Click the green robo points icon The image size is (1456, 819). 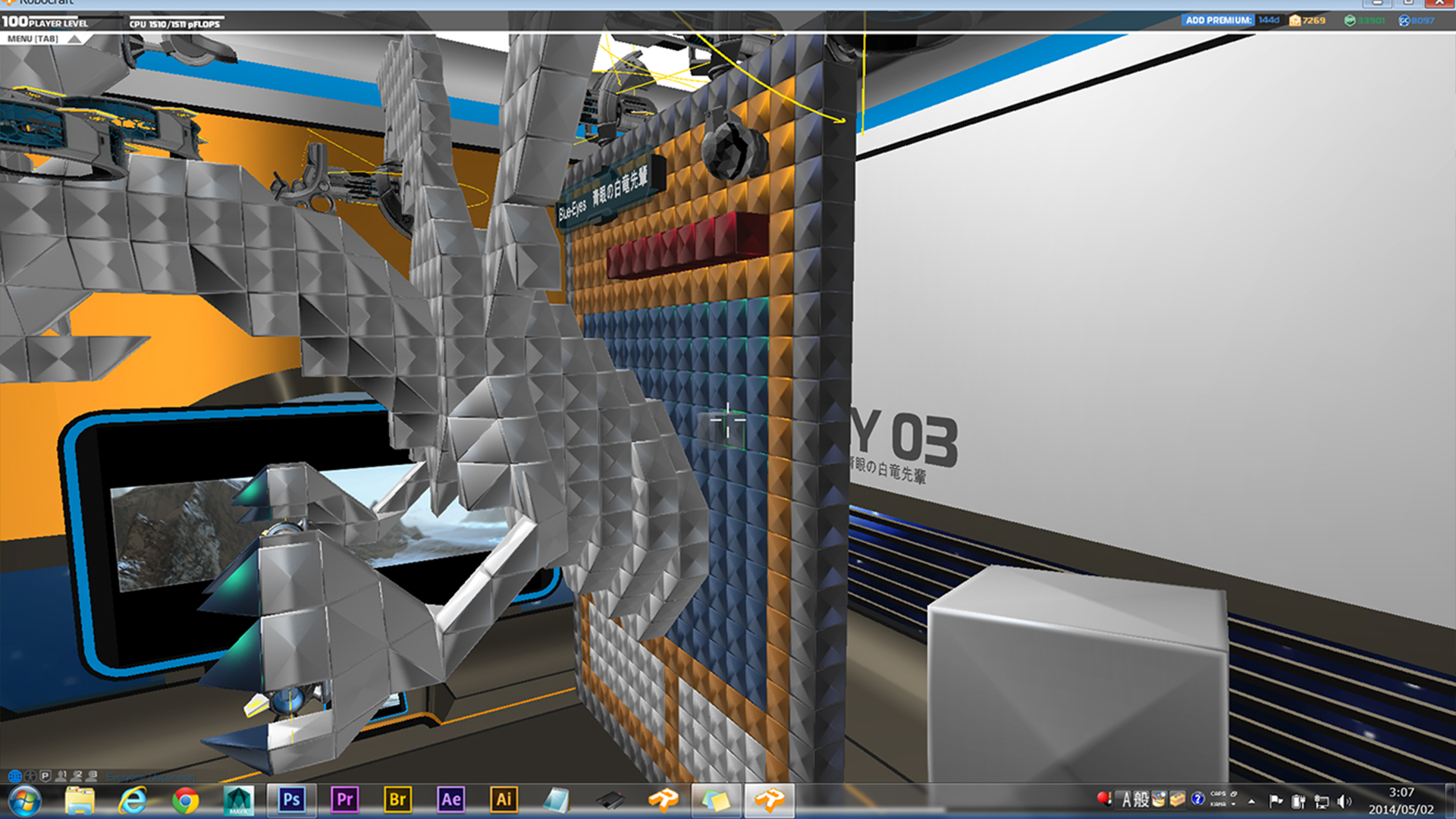(x=1350, y=20)
